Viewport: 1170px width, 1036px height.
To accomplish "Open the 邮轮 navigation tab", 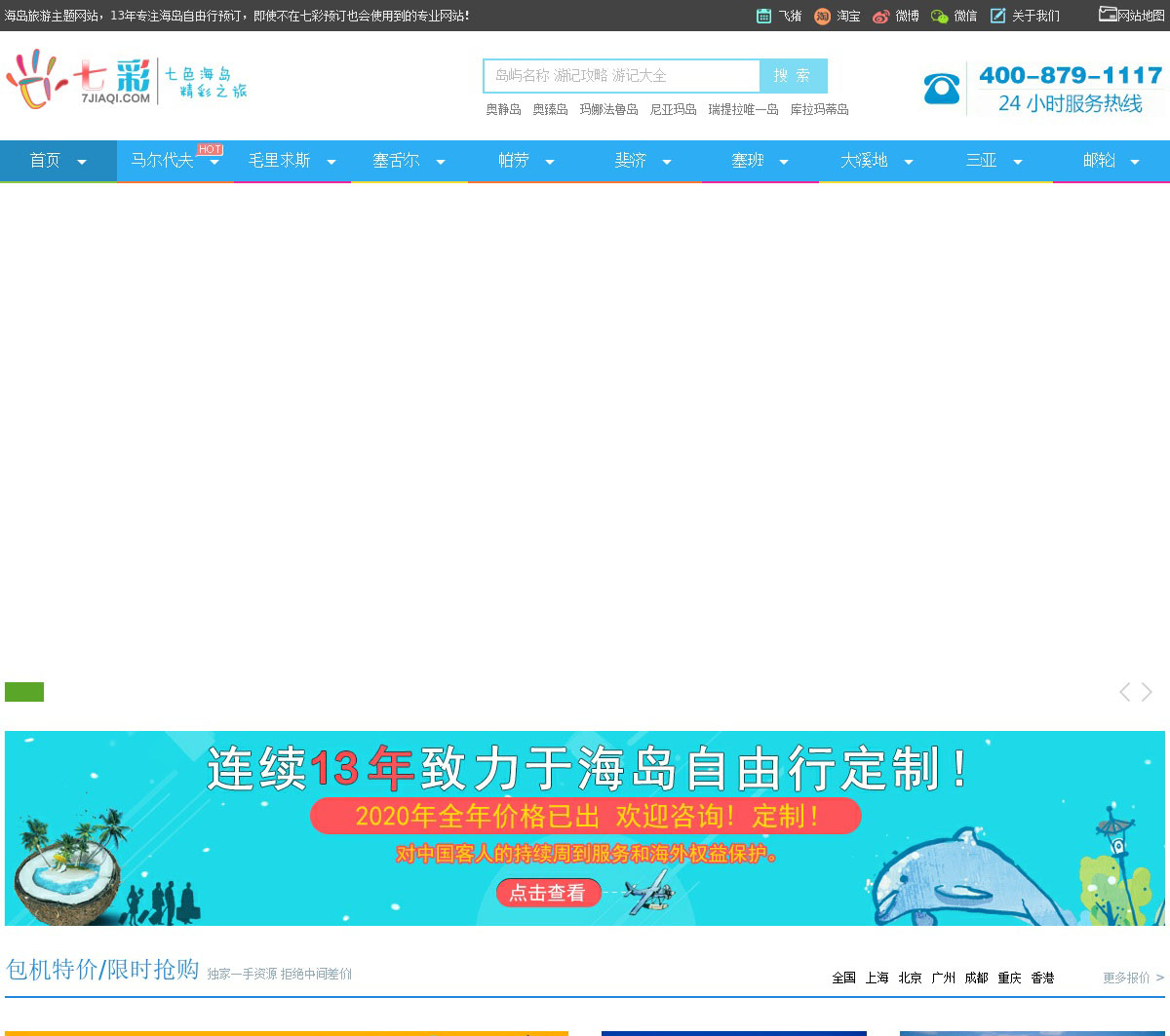I will [1111, 161].
